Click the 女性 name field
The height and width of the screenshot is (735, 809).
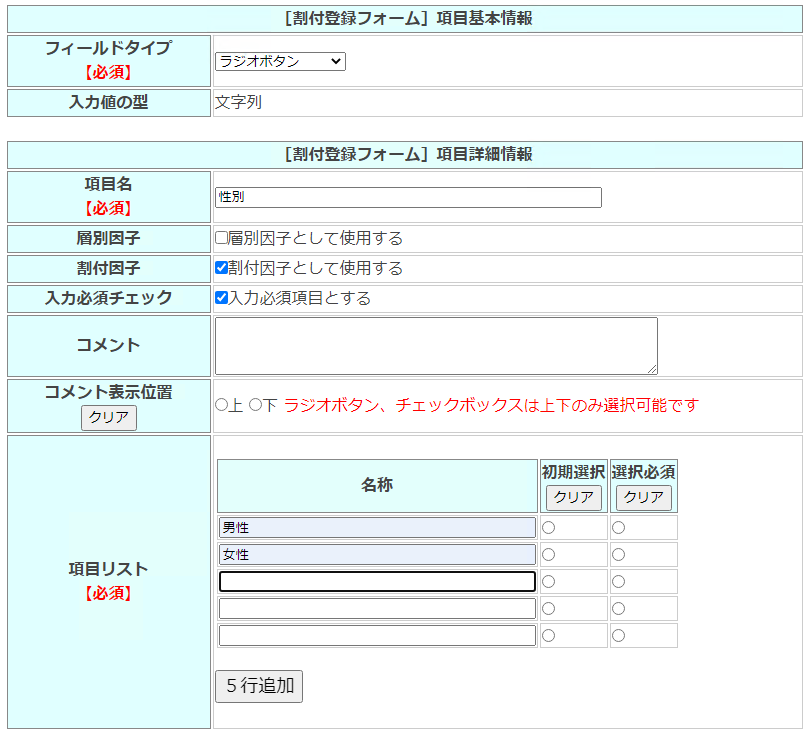point(377,555)
